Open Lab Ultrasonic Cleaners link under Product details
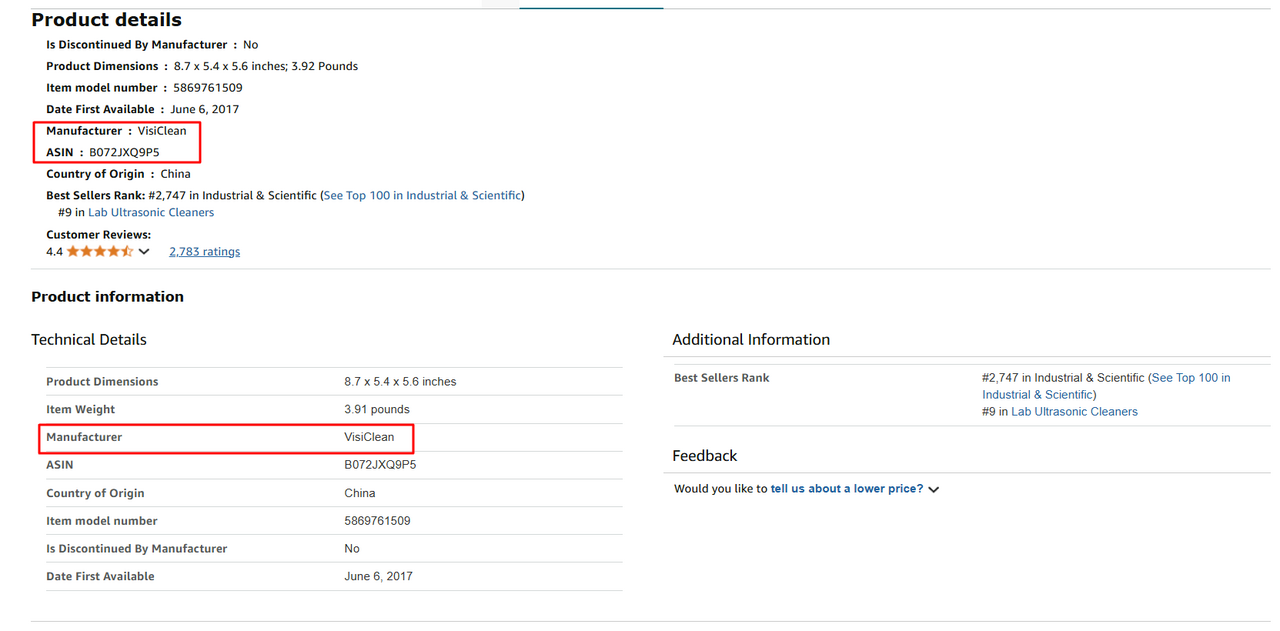This screenshot has width=1280, height=631. [x=151, y=213]
